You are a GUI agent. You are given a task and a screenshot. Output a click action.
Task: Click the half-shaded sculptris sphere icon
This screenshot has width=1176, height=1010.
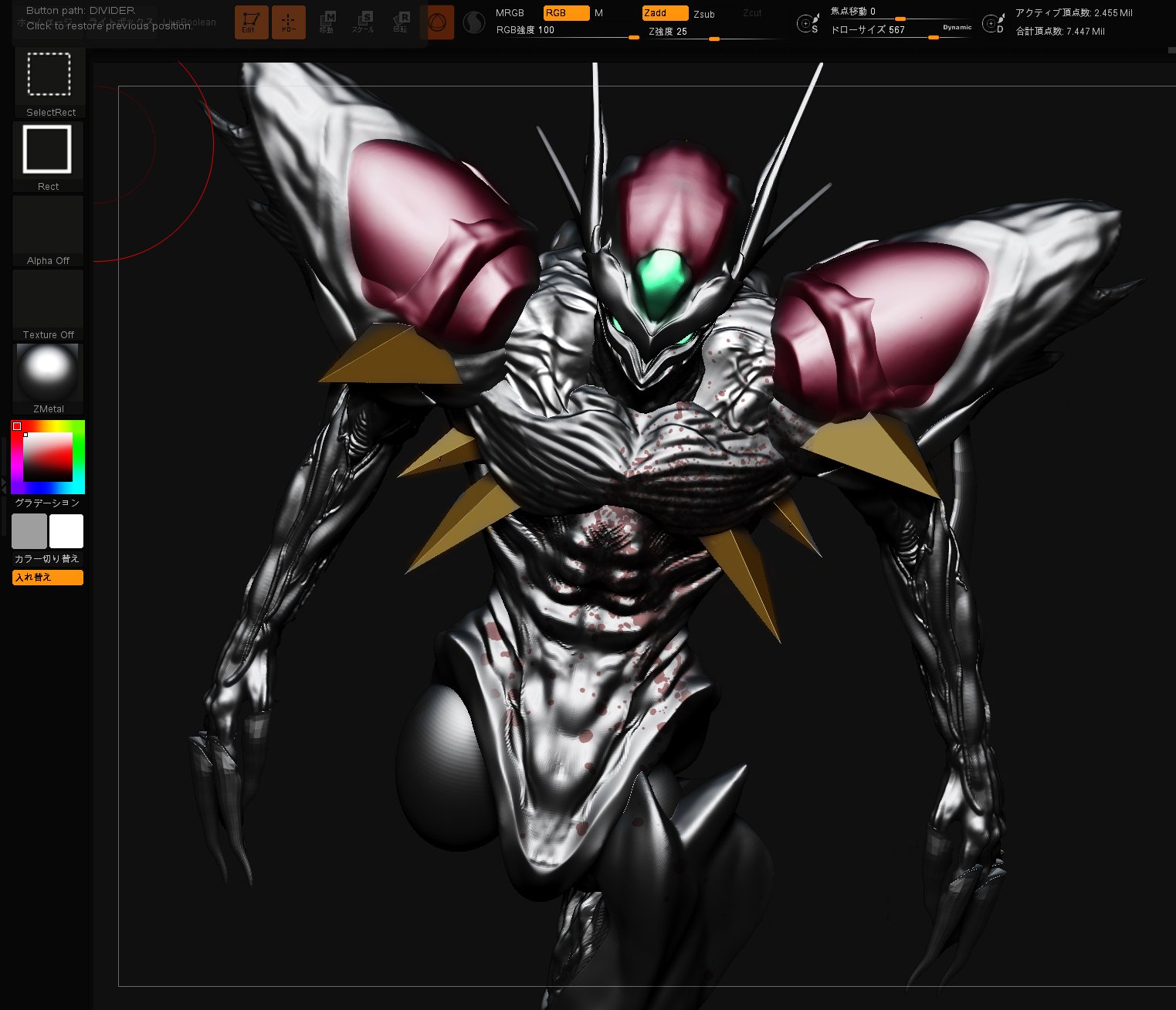coord(473,24)
